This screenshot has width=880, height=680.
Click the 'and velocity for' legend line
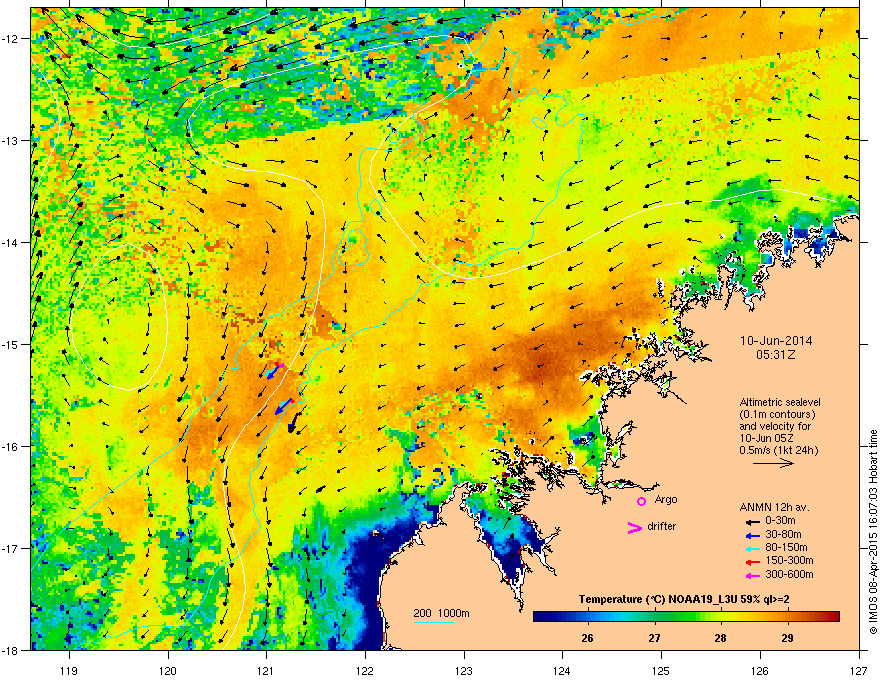[775, 426]
